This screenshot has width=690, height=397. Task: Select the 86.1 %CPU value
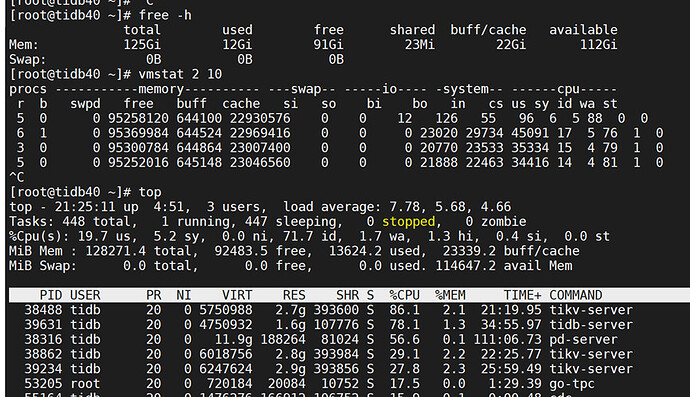click(x=404, y=310)
